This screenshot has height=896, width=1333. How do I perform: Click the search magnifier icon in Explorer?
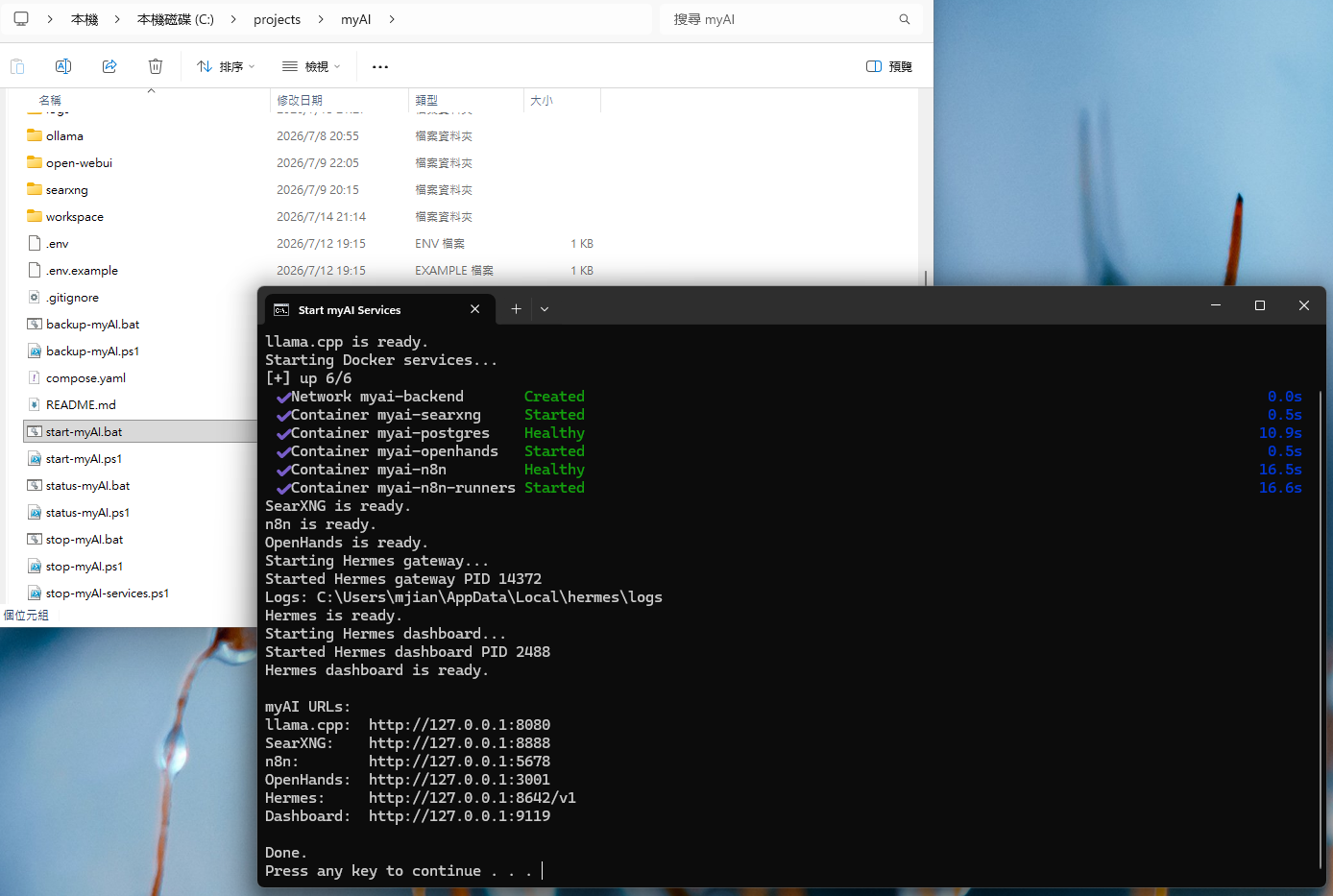click(x=904, y=19)
